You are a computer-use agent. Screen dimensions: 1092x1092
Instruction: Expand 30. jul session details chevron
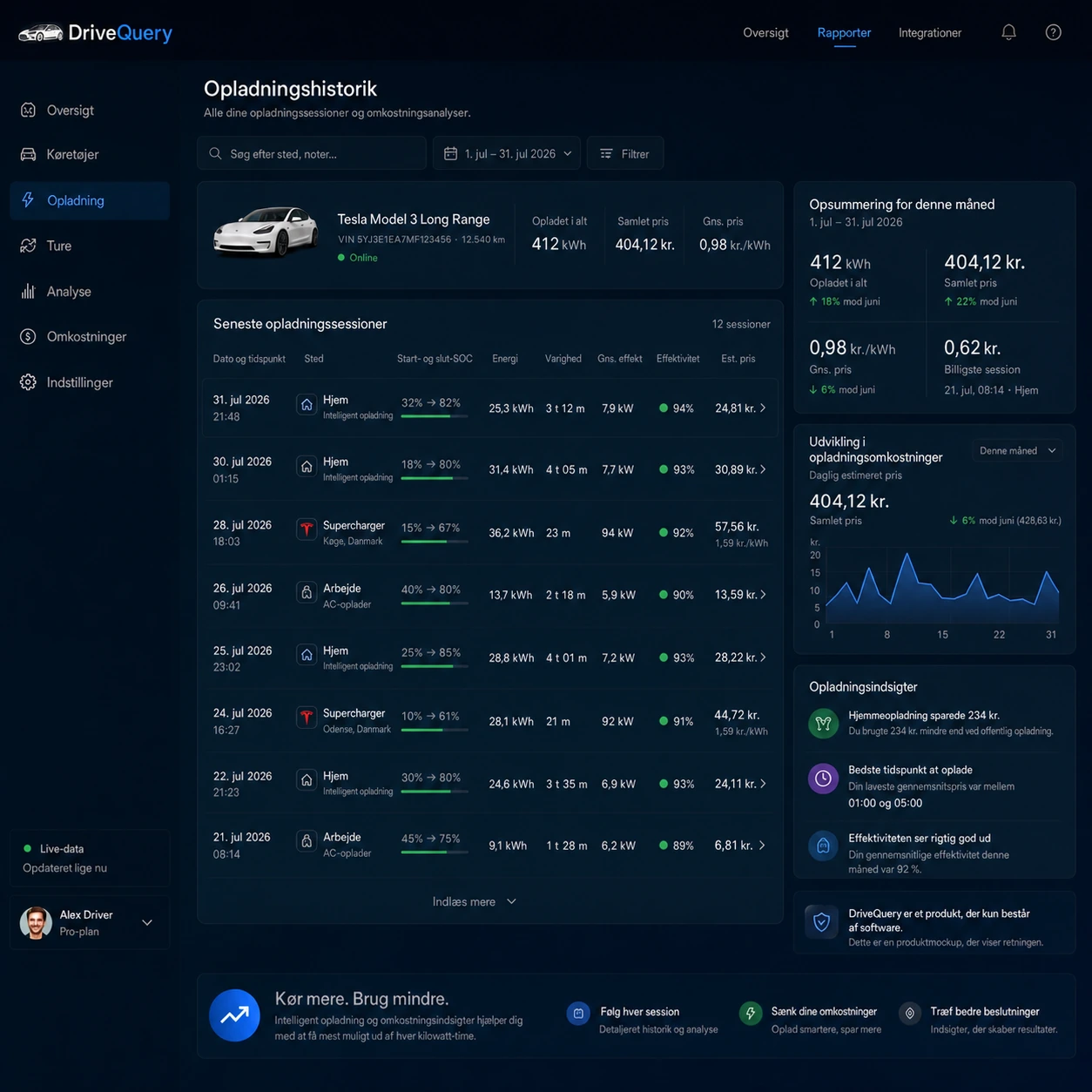(x=763, y=469)
